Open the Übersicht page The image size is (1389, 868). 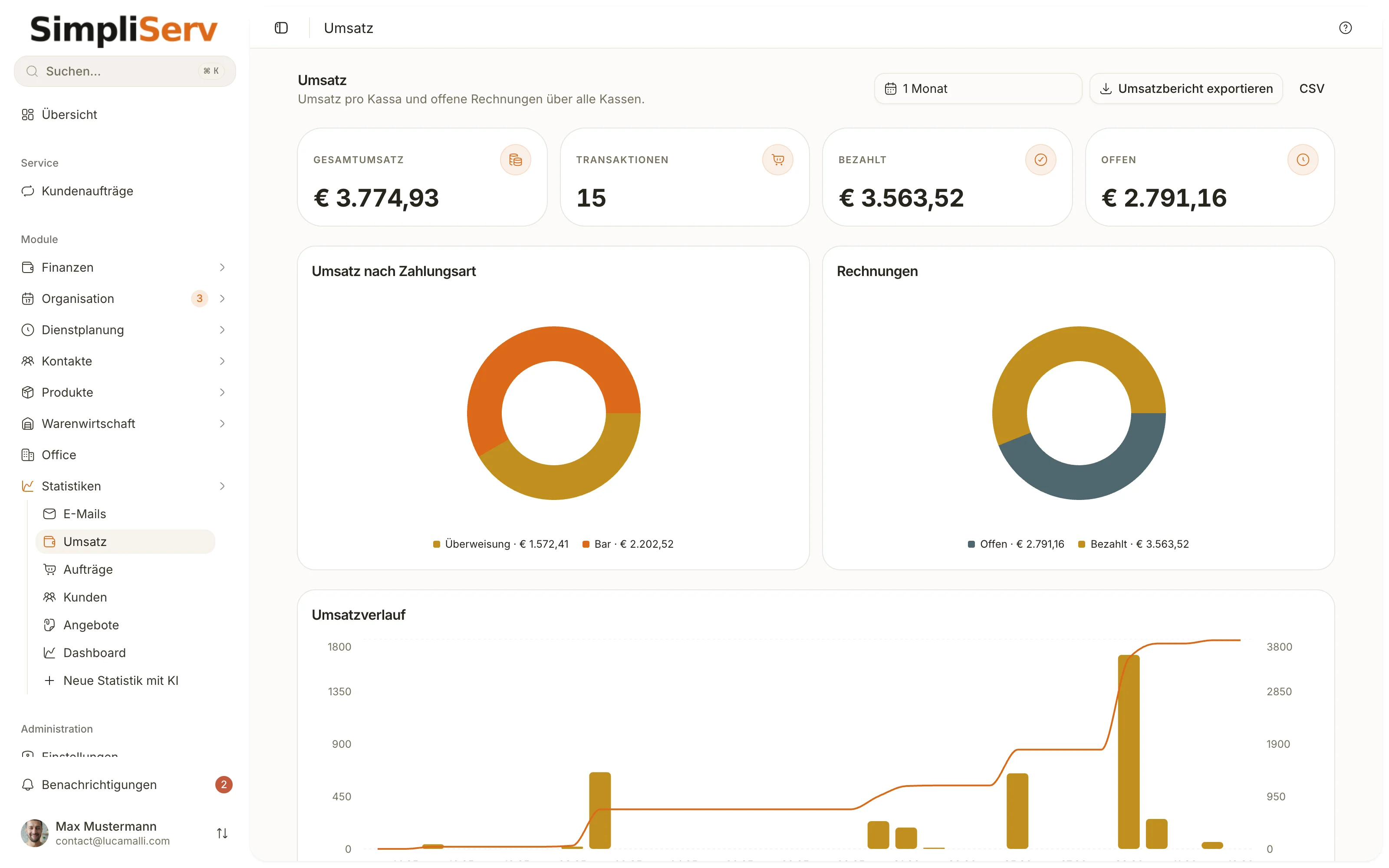point(125,115)
